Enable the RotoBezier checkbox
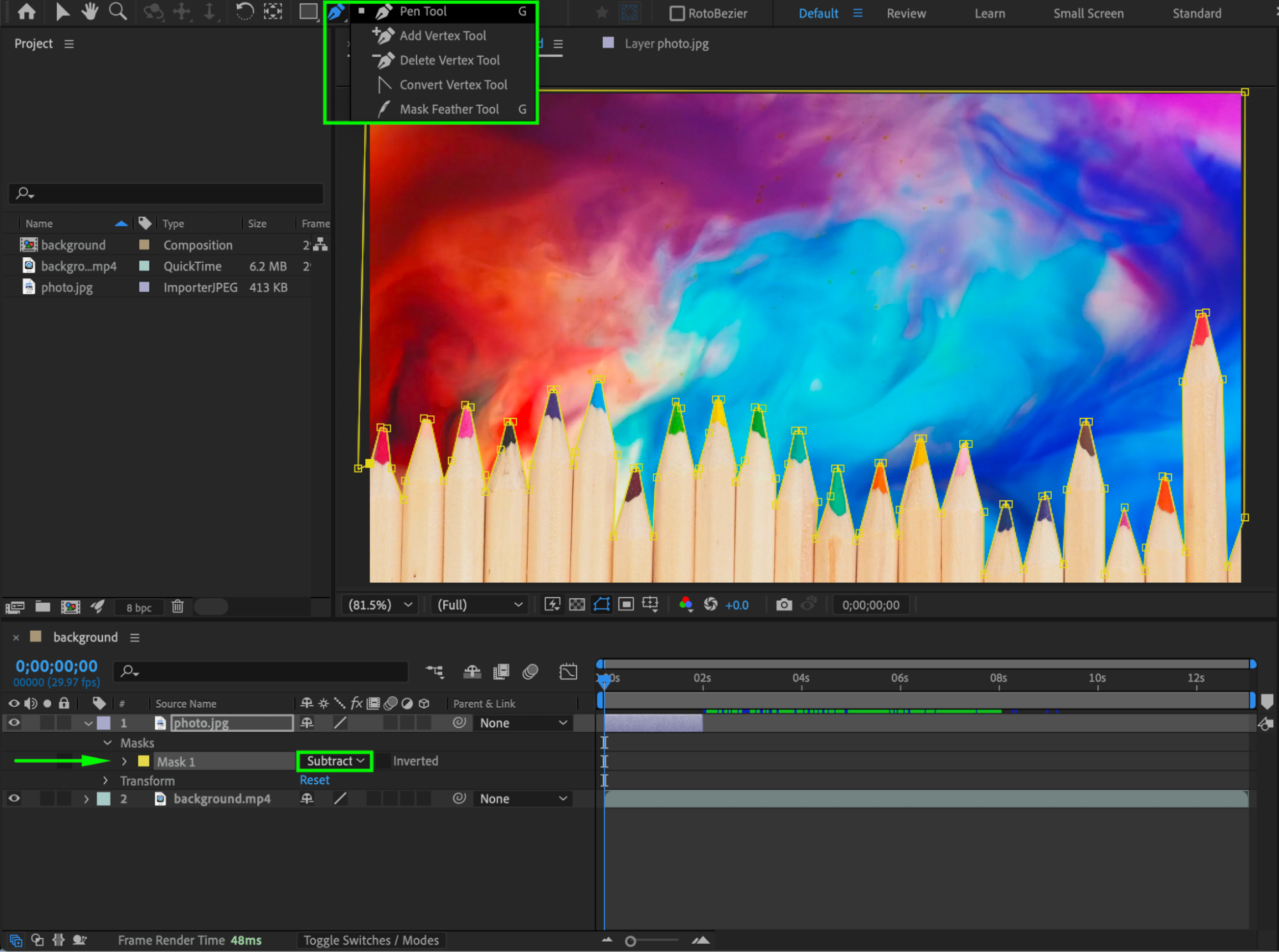The width and height of the screenshot is (1279, 952). click(676, 13)
